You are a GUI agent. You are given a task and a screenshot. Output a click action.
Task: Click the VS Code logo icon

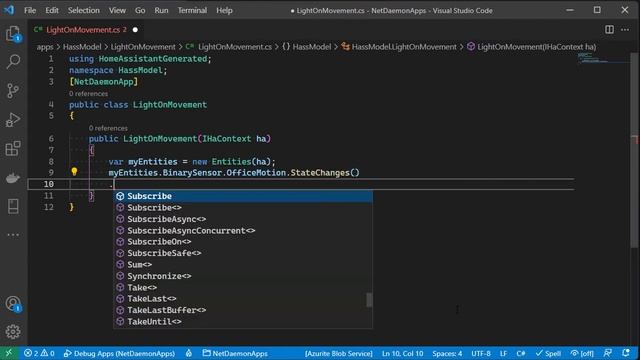(x=9, y=10)
